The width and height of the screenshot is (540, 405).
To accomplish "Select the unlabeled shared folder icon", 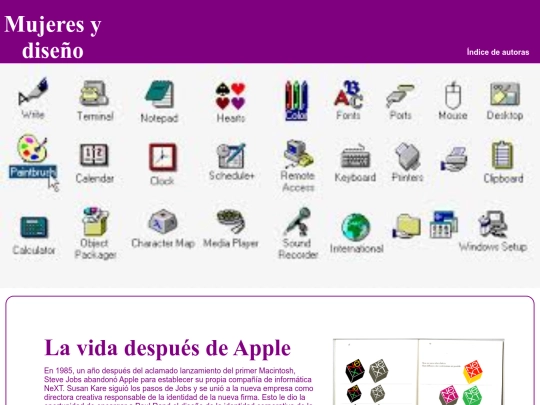I will click(407, 226).
